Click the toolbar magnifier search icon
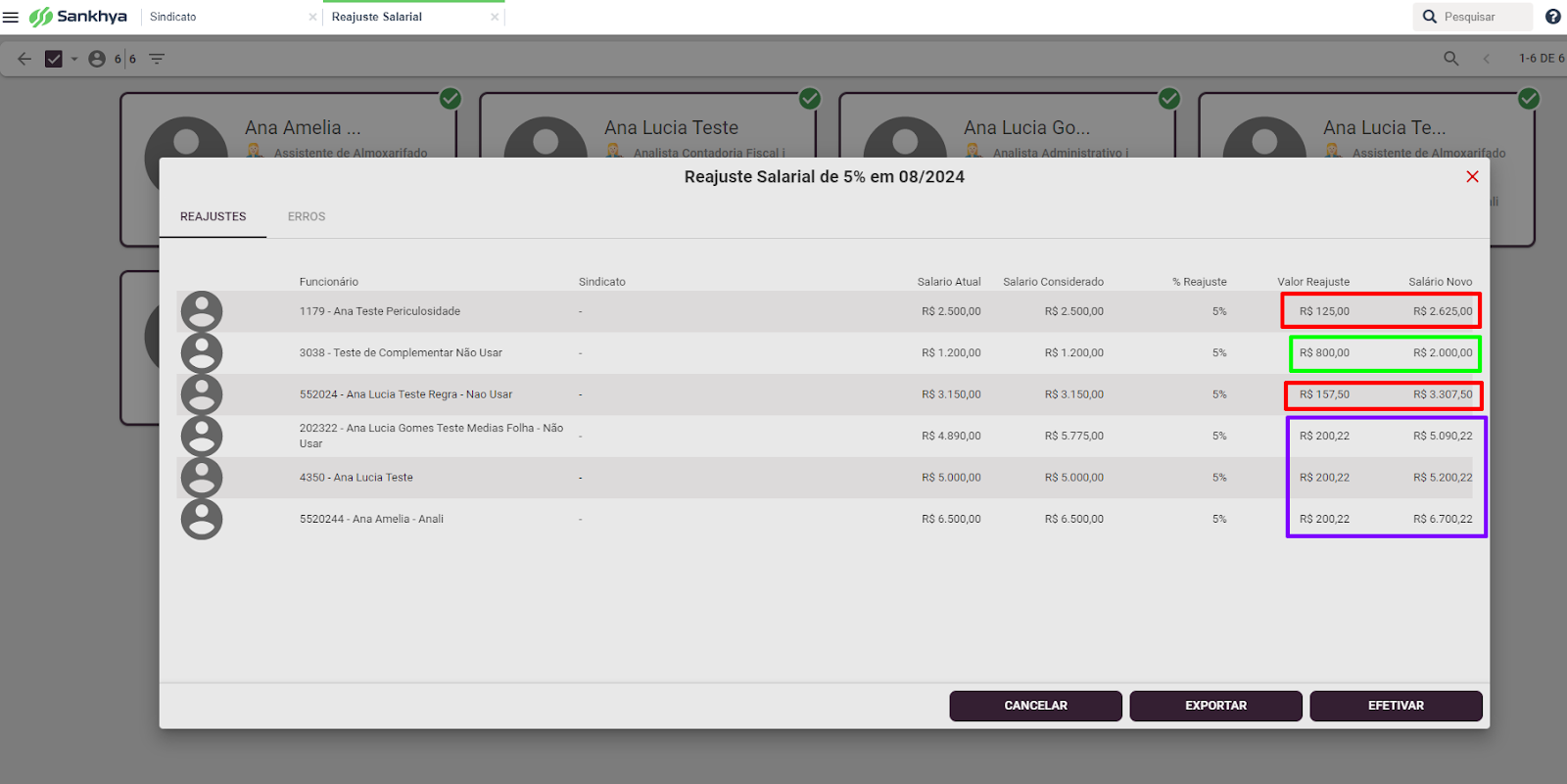 click(1451, 59)
